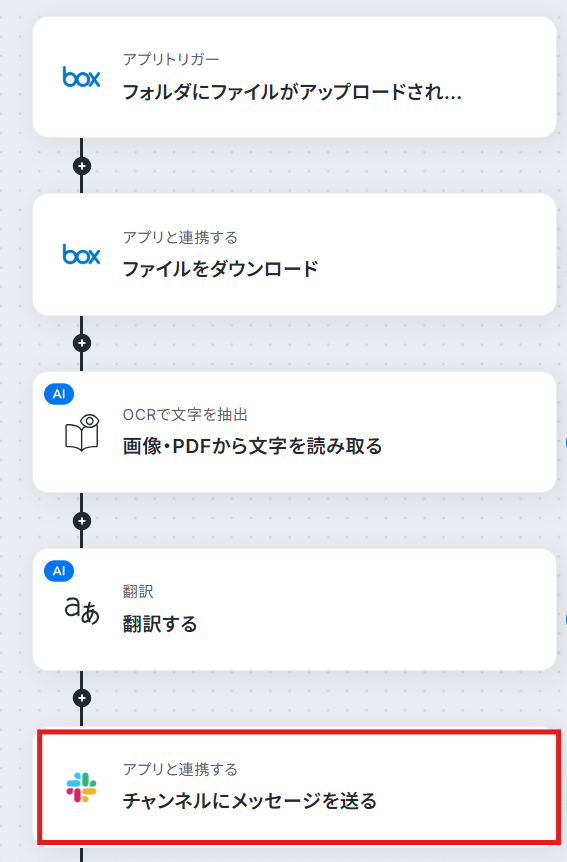Click アプリと連携する label on the Slack card
The height and width of the screenshot is (862, 567).
180,769
